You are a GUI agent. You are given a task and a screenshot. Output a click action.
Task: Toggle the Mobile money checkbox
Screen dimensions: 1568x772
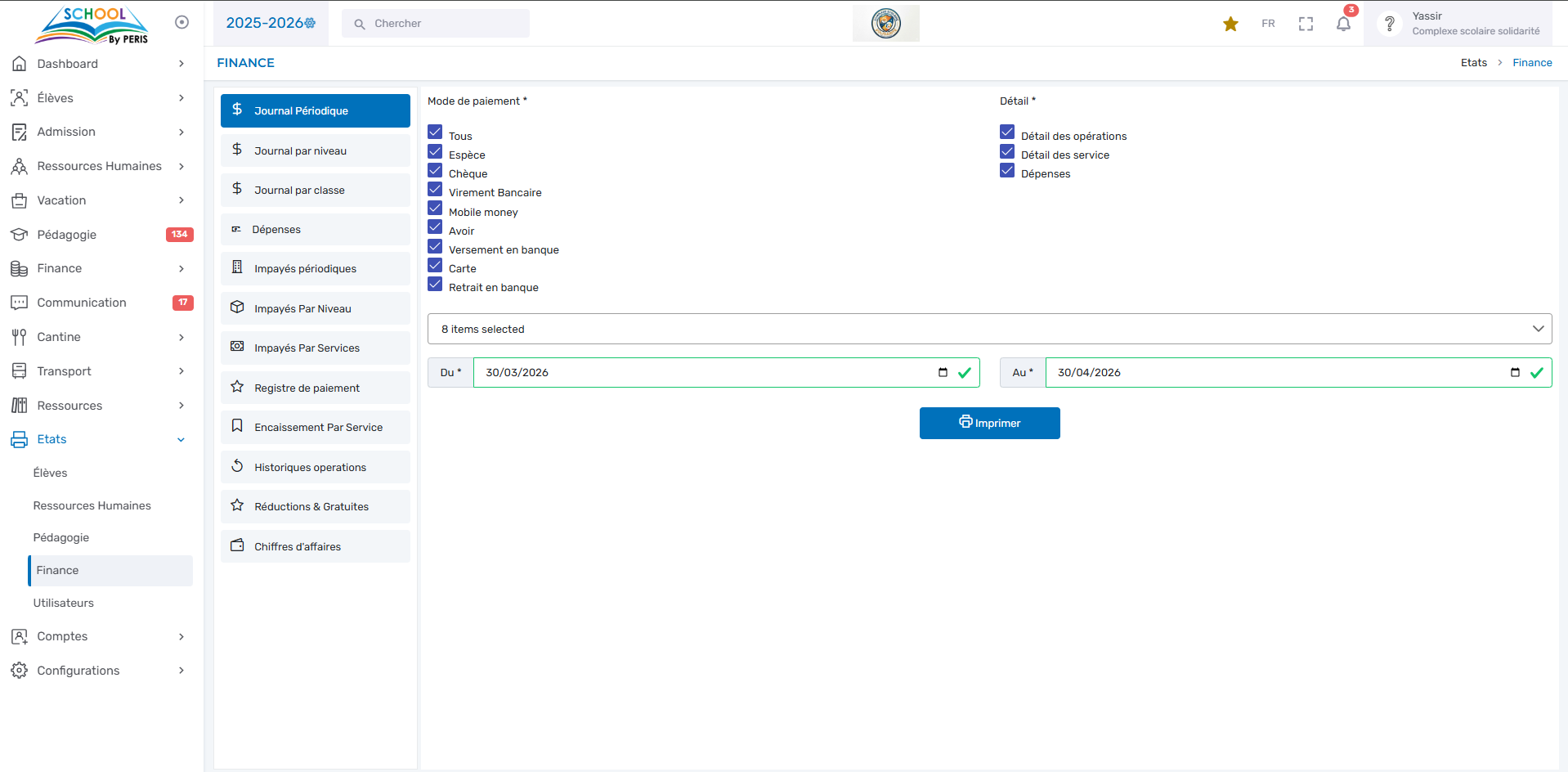(435, 209)
